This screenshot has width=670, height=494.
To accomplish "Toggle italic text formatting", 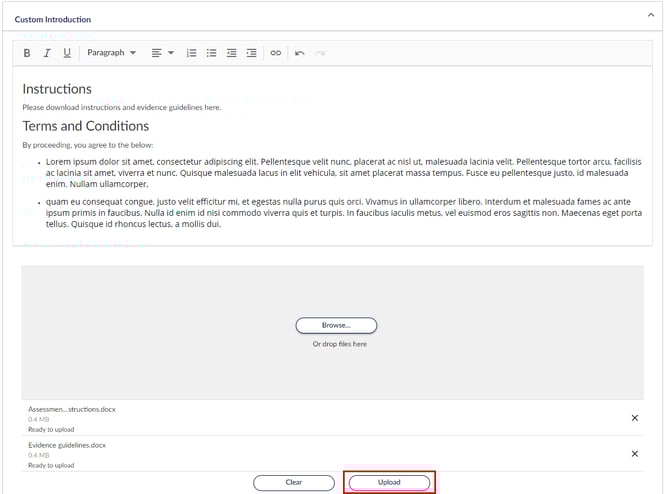I will point(47,53).
